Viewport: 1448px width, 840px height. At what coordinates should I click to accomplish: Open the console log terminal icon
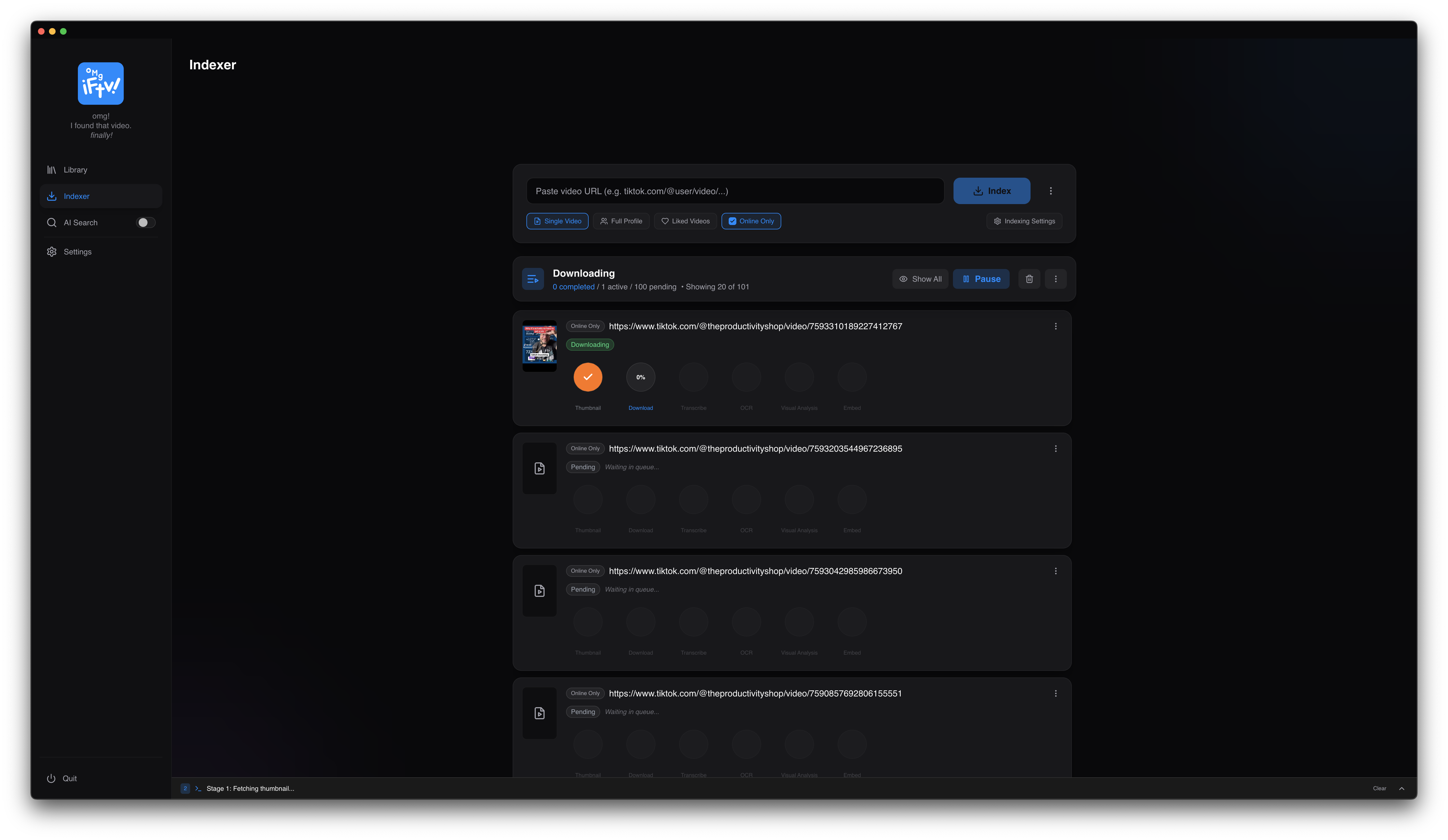[198, 788]
